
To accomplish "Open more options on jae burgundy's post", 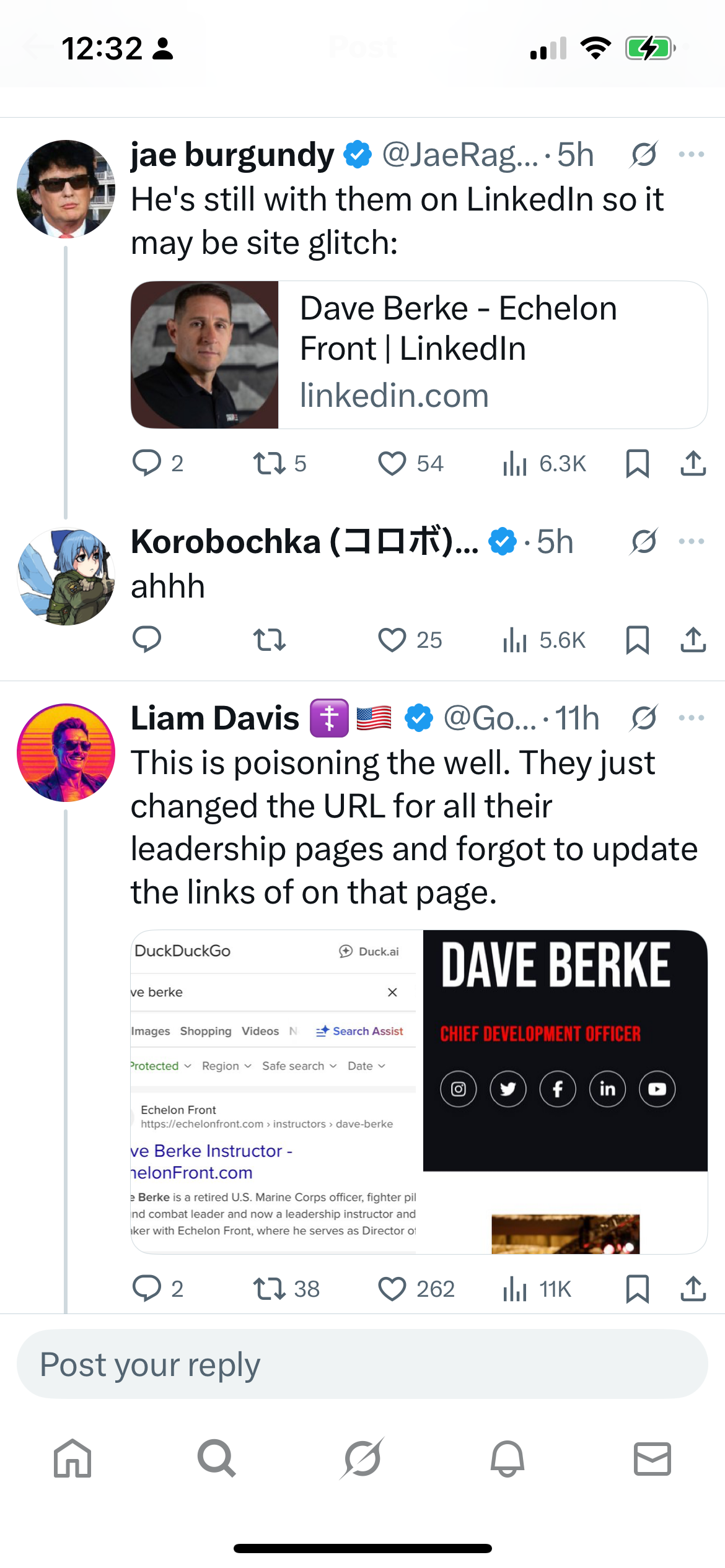I will (692, 154).
